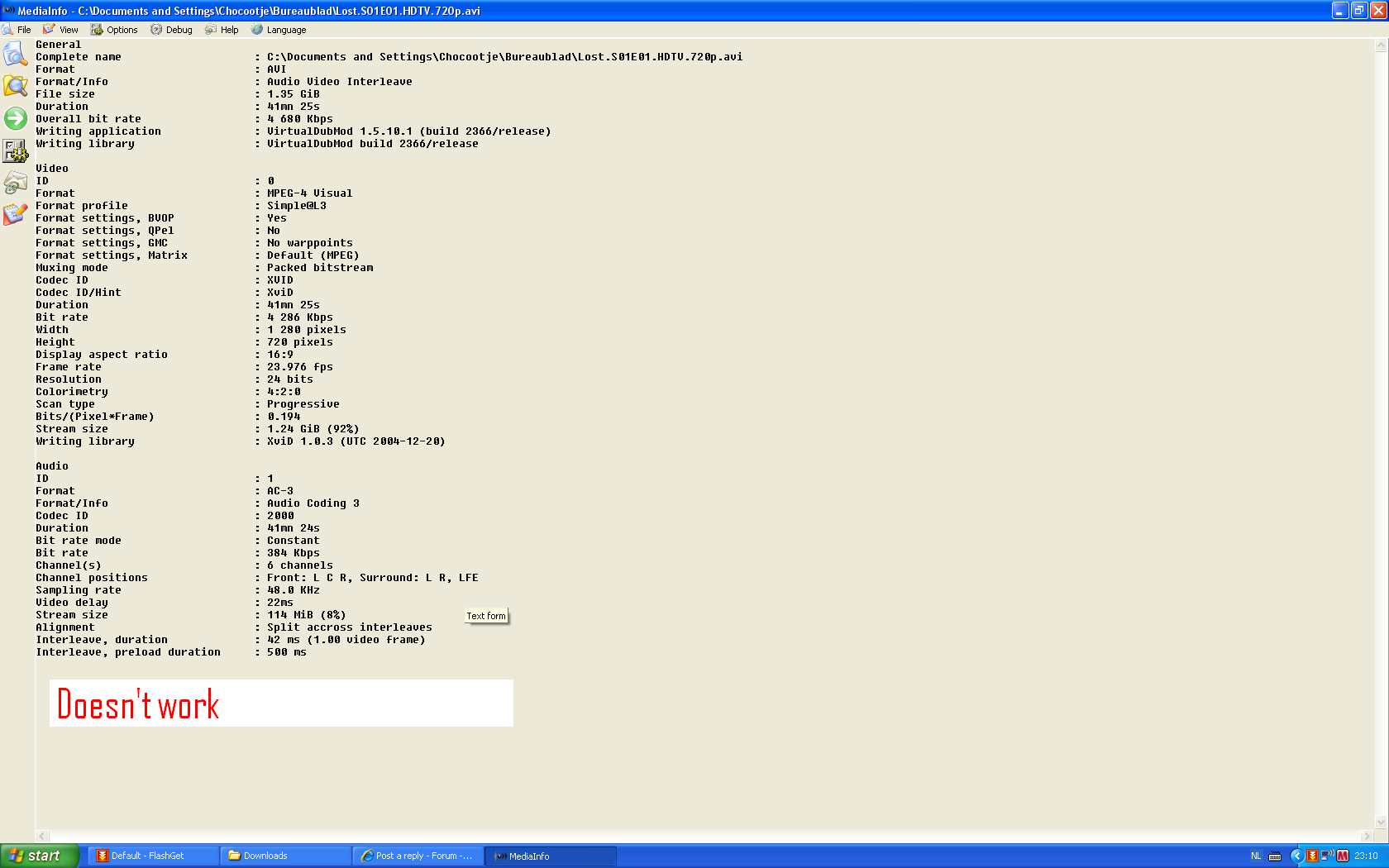Viewport: 1389px width, 868px height.
Task: Click the General section header
Action: pyautogui.click(x=59, y=45)
